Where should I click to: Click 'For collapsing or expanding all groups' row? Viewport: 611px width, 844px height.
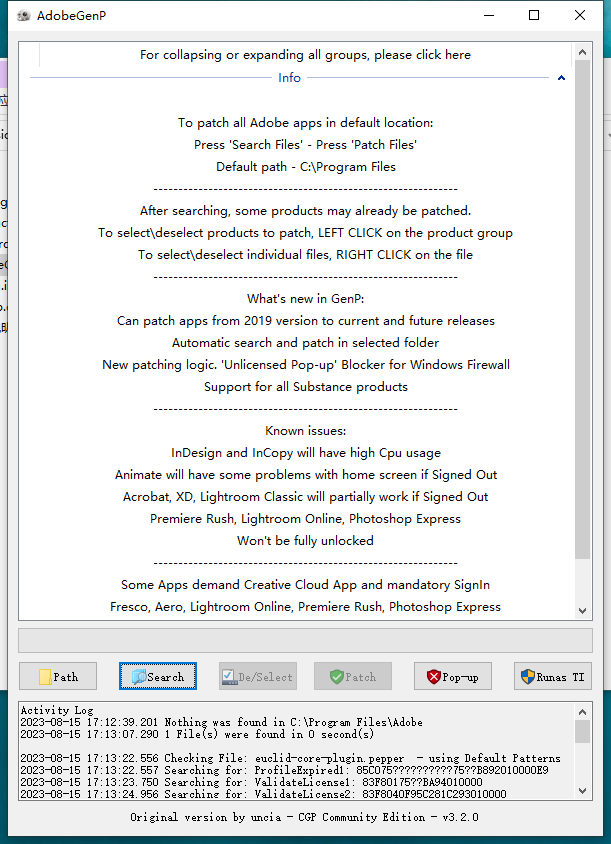305,55
